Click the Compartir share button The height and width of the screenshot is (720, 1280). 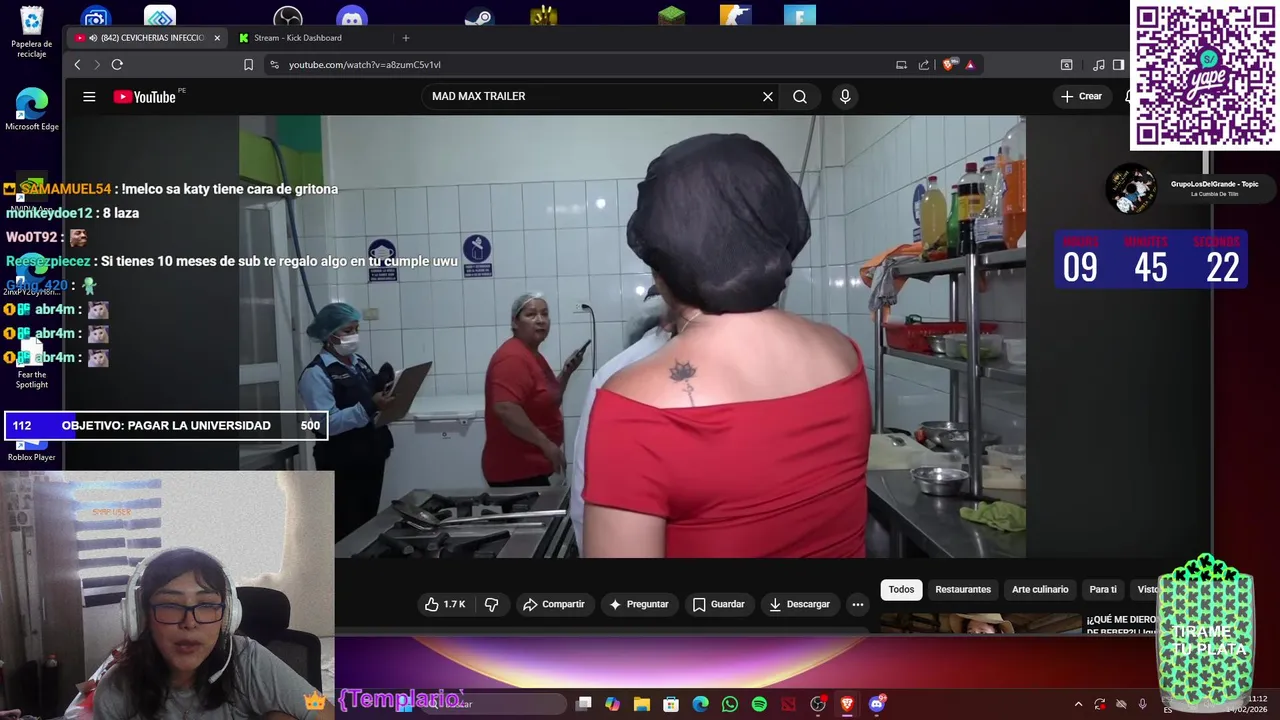tap(554, 604)
